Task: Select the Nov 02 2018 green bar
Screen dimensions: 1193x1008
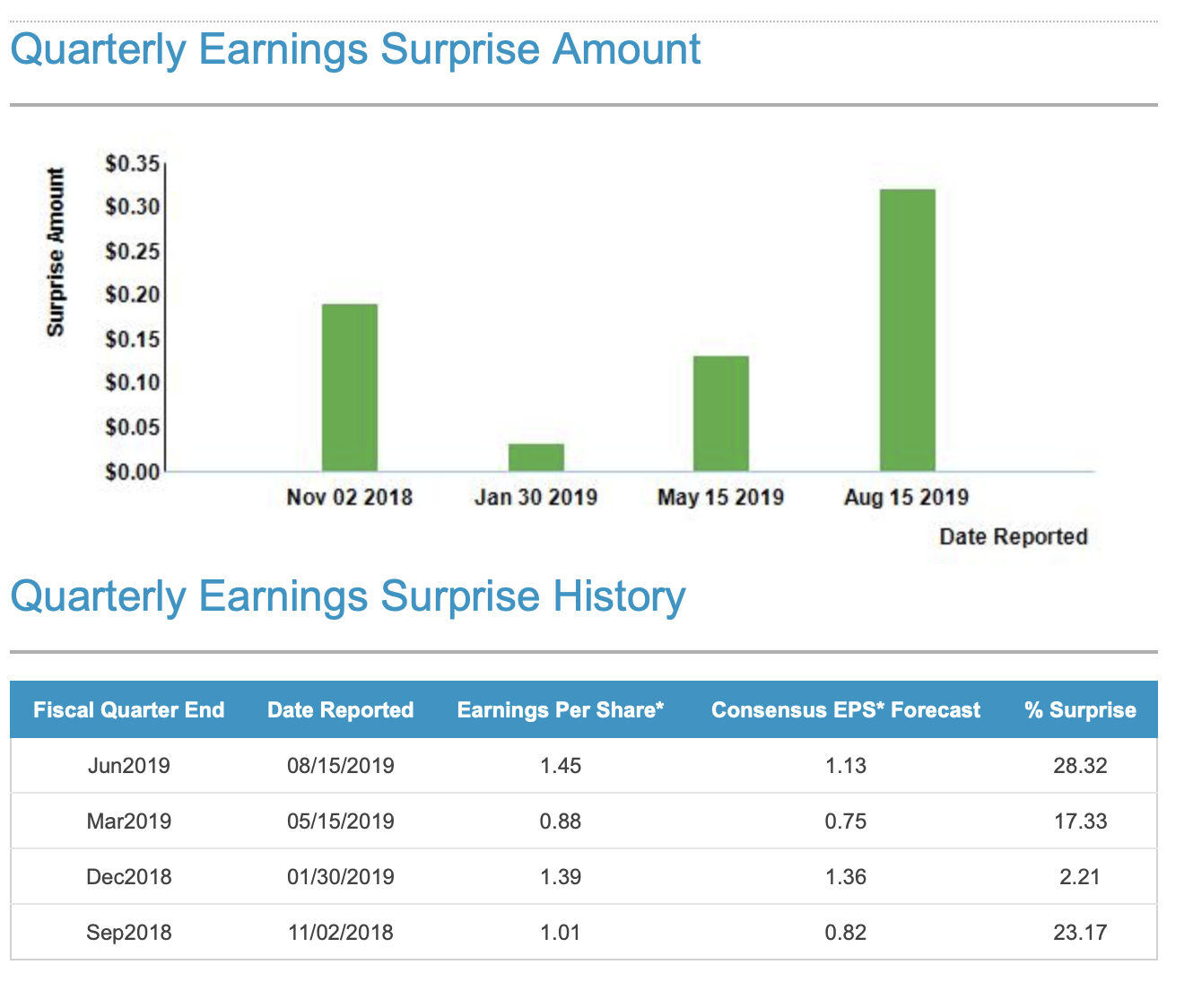Action: (x=350, y=387)
